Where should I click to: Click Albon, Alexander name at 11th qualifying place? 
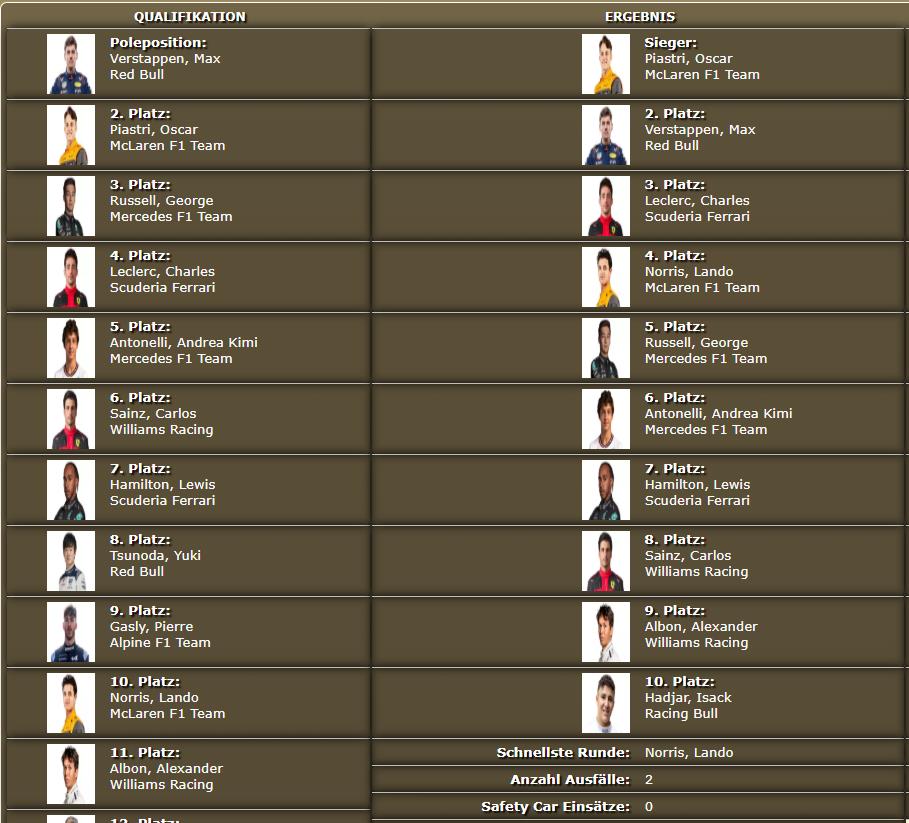click(166, 769)
